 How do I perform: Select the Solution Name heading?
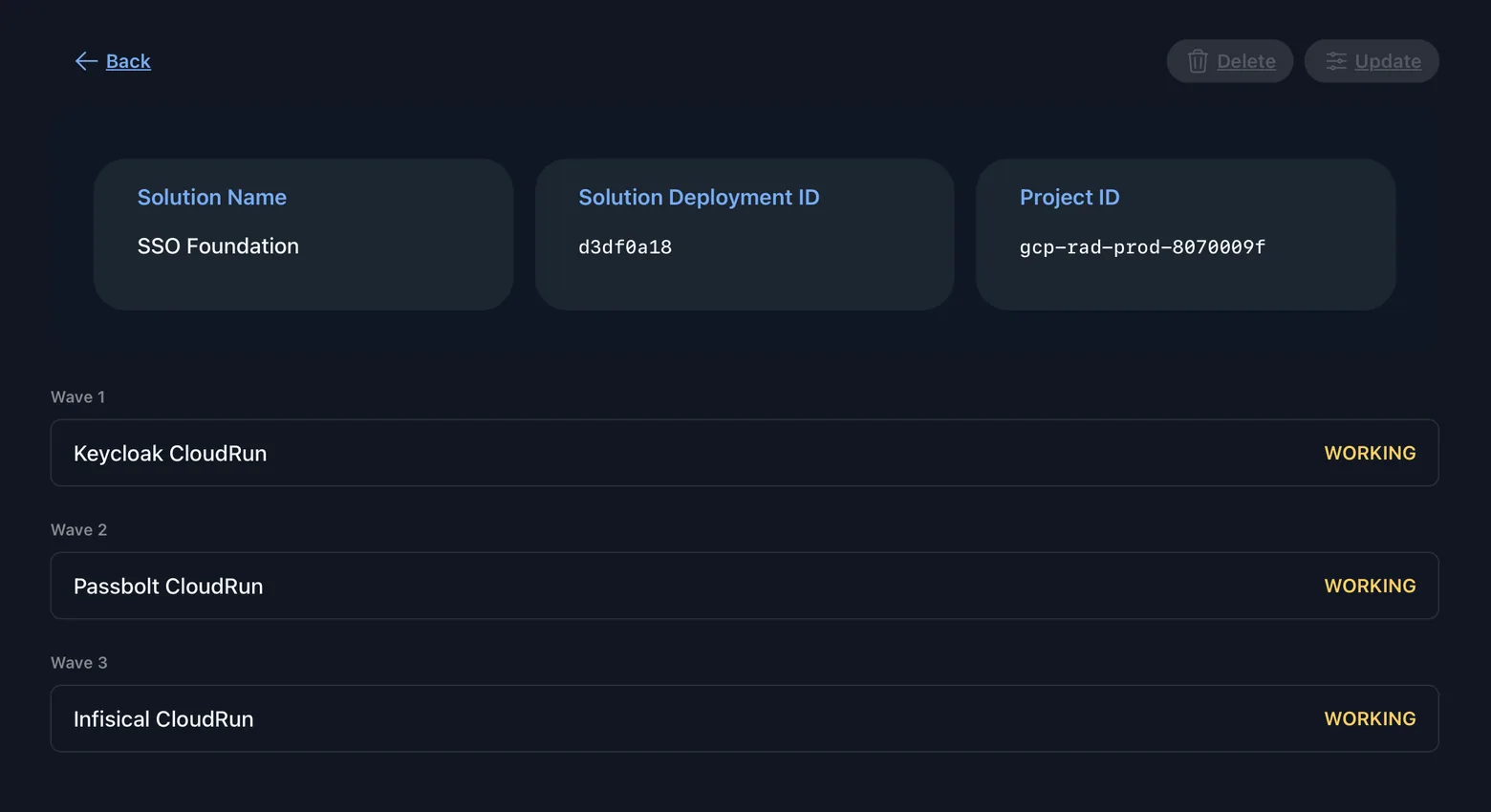pyautogui.click(x=212, y=197)
